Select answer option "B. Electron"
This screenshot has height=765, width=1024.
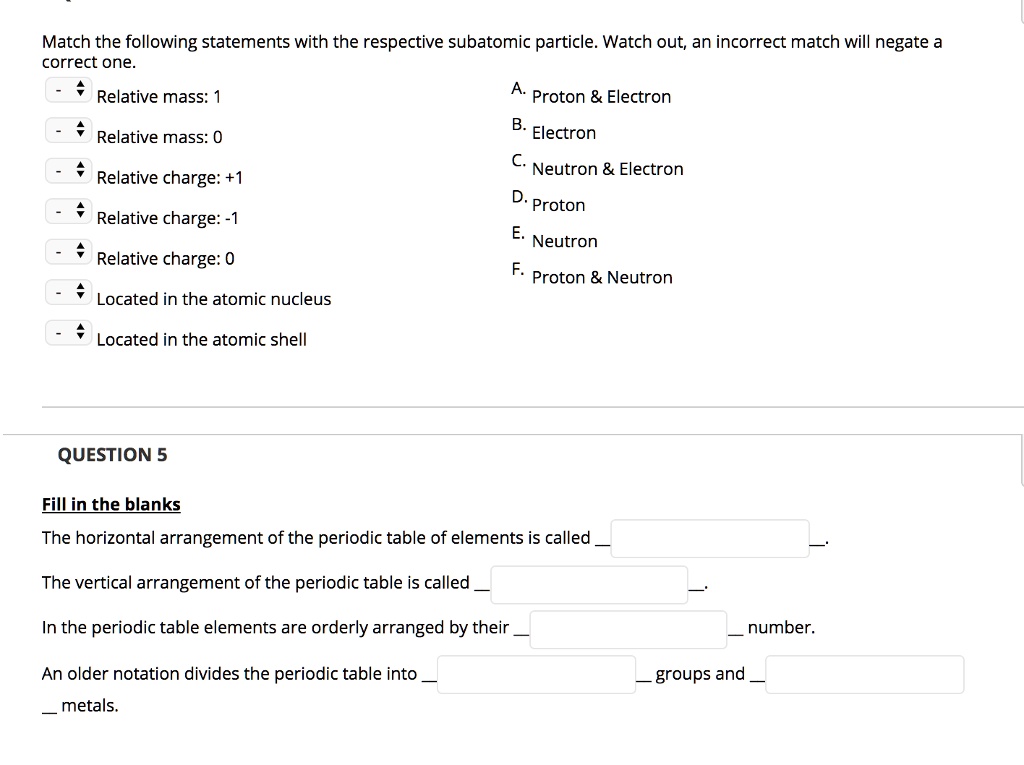[563, 132]
